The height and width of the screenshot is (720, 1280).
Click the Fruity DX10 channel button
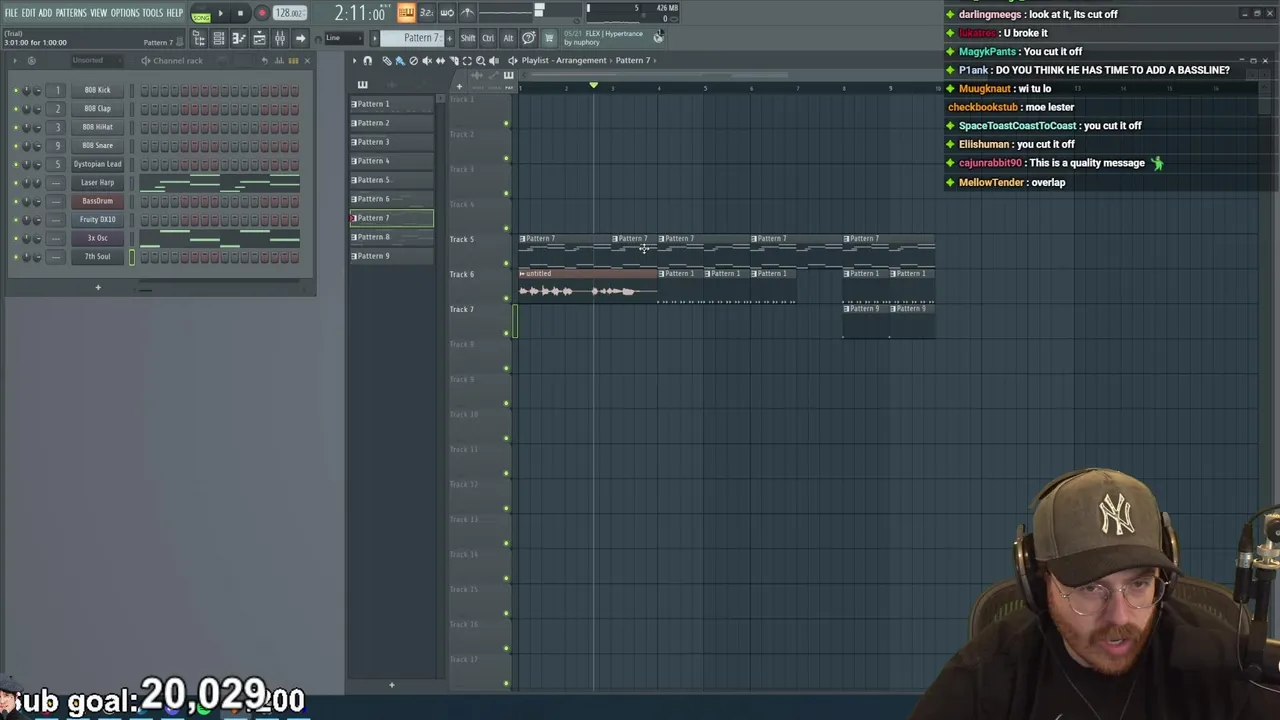coord(97,219)
